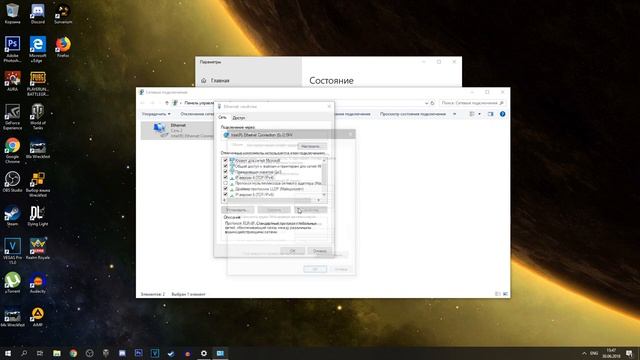
Task: Open the view options dropdown arrow
Action: 479,114
